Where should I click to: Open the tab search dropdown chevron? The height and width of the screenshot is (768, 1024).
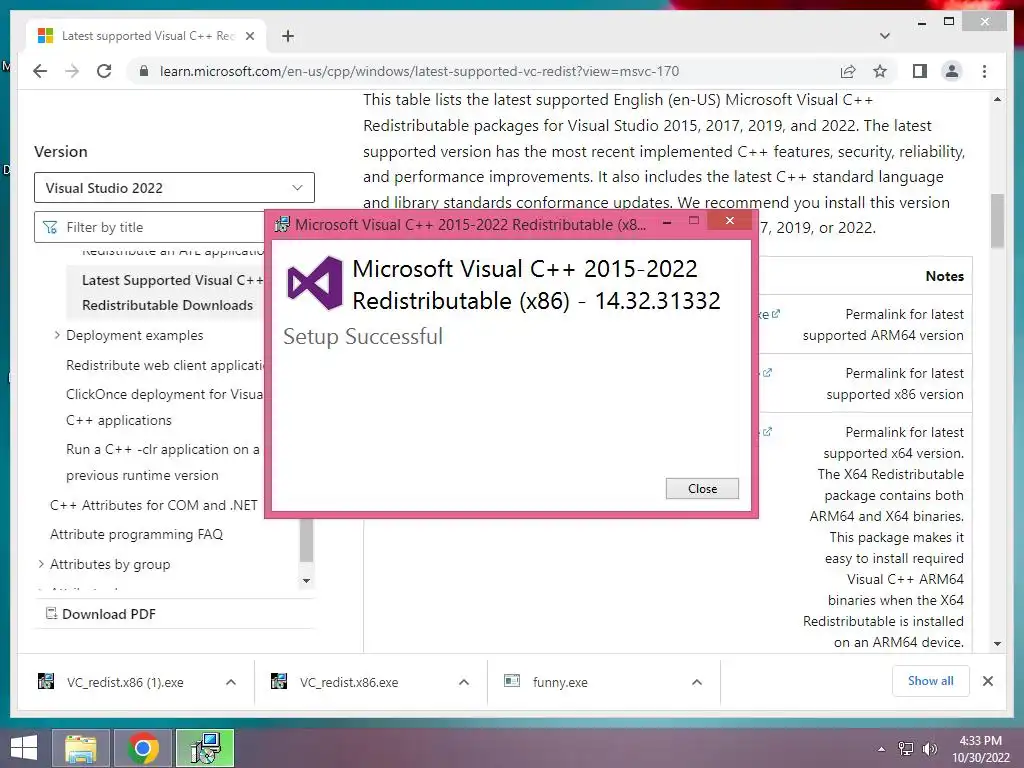(x=884, y=36)
